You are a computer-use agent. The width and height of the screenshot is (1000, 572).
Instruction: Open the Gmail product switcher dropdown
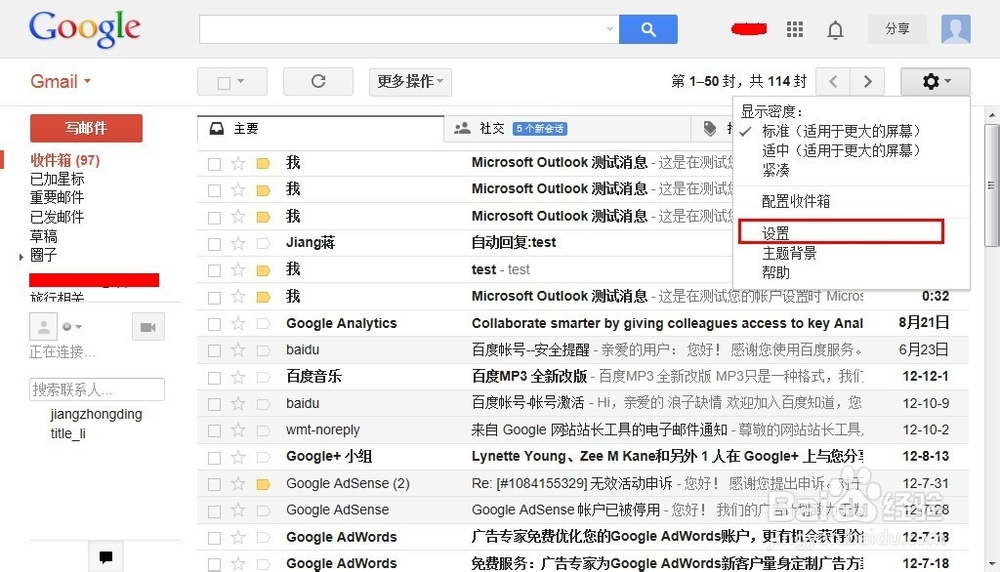click(x=61, y=82)
